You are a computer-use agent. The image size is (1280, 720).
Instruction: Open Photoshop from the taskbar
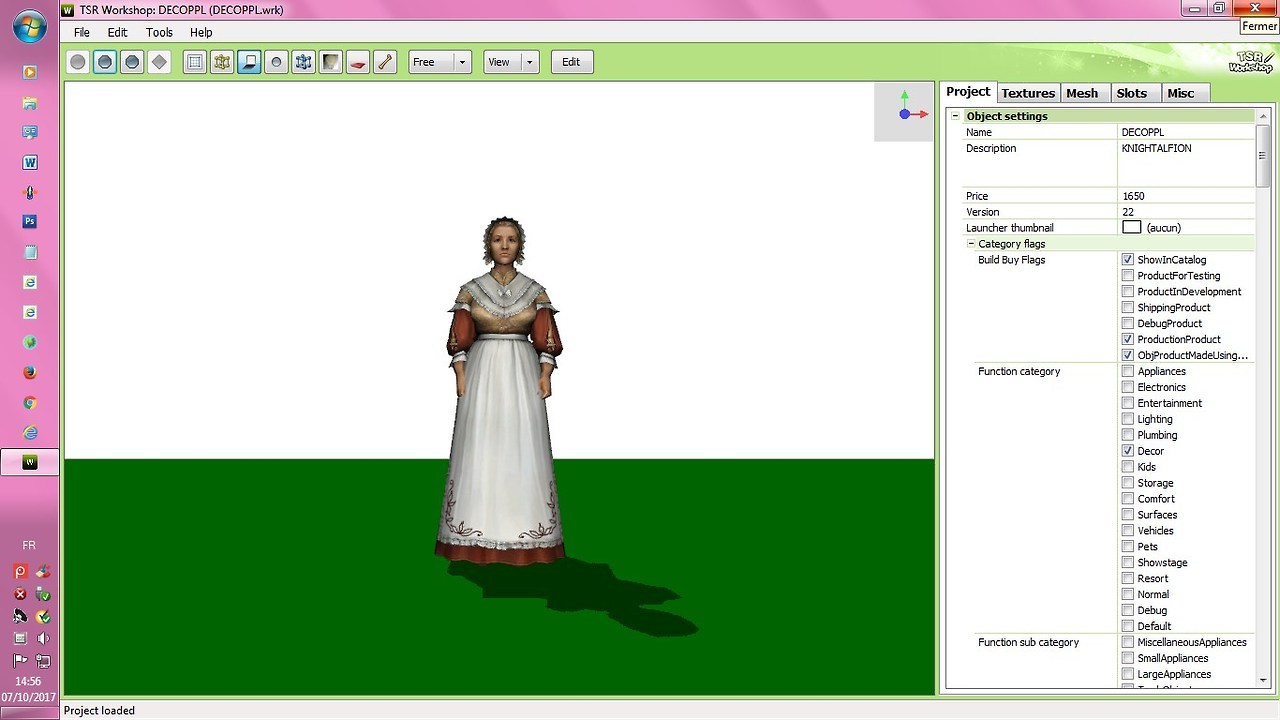[30, 222]
